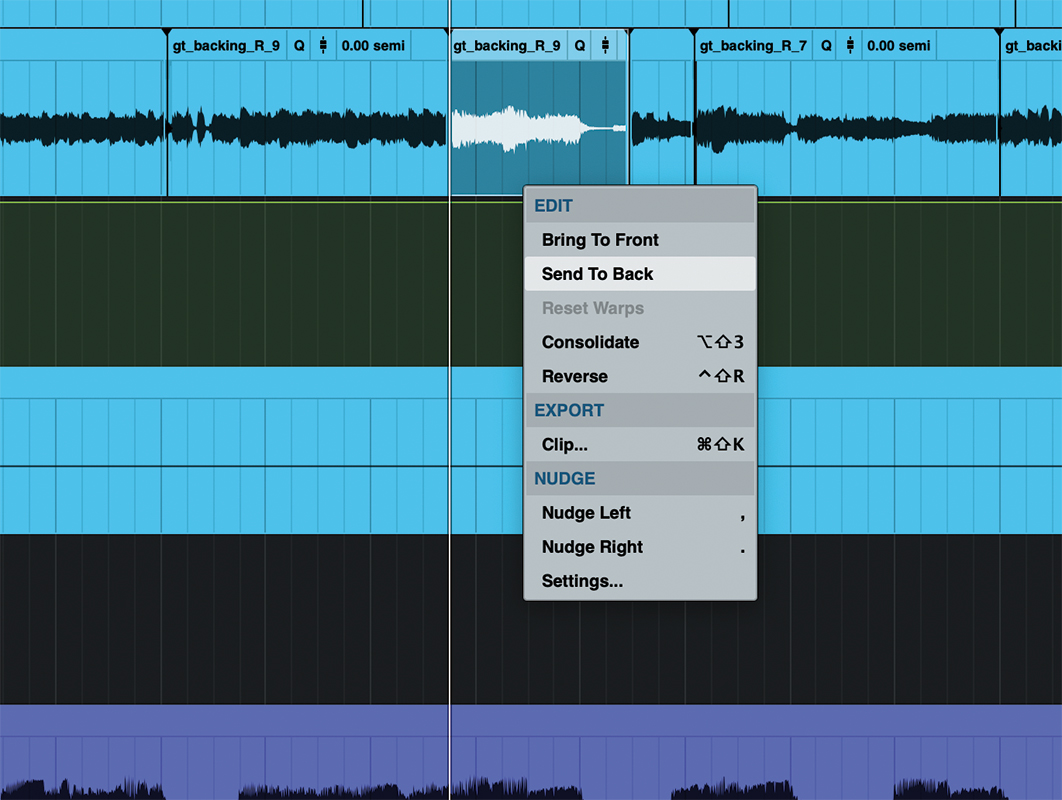The width and height of the screenshot is (1062, 800).
Task: Open nudge Settings... entry
Action: click(640, 581)
